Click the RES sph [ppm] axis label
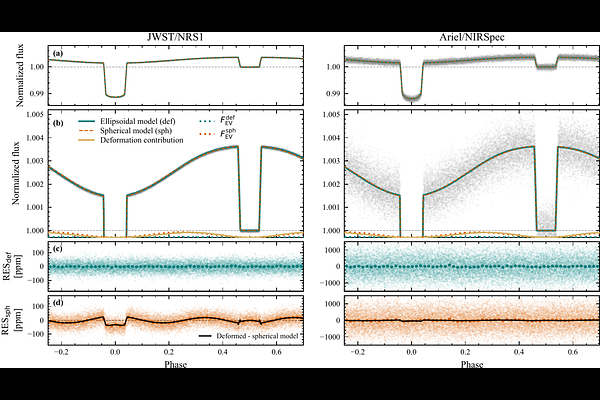Image resolution: width=600 pixels, height=400 pixels. (x=11, y=320)
